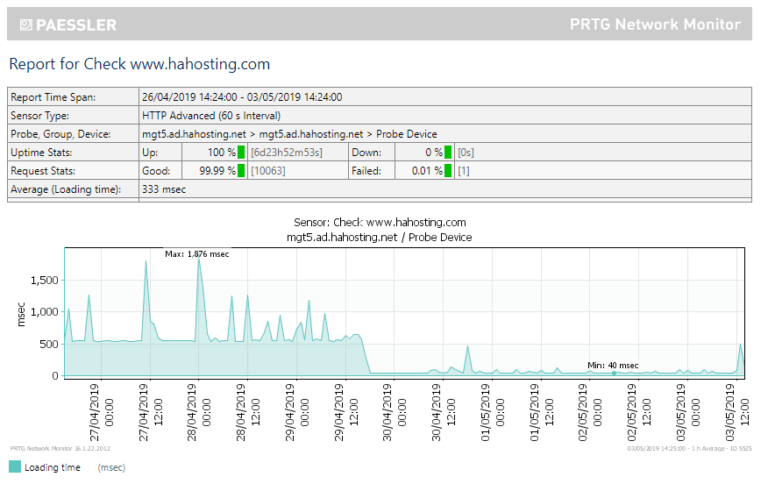Click the 29/04/2019 12:00 x-axis label
Viewport: 768px width, 484px height.
click(x=346, y=412)
